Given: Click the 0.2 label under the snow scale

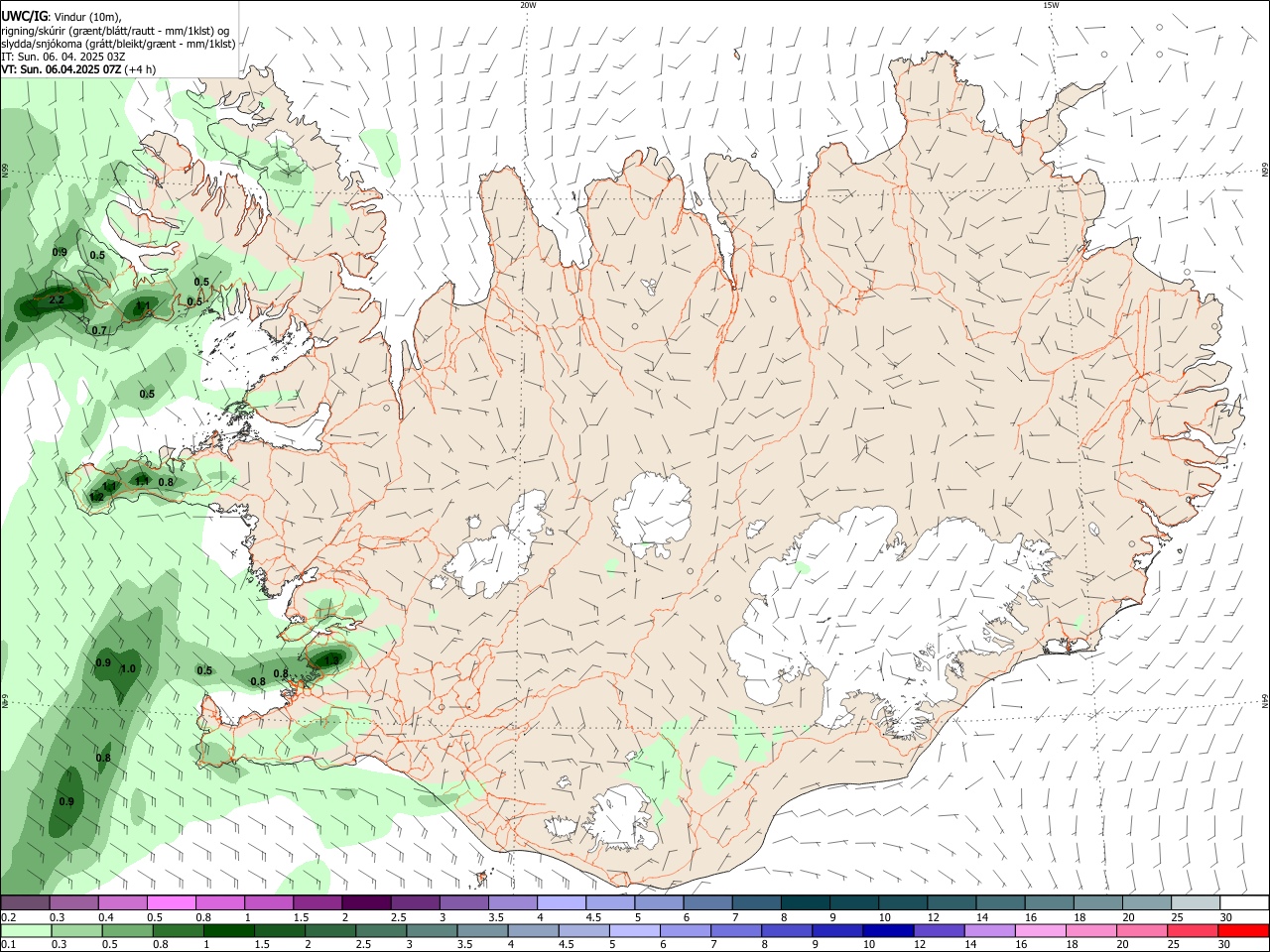Looking at the screenshot, I should click(7, 917).
